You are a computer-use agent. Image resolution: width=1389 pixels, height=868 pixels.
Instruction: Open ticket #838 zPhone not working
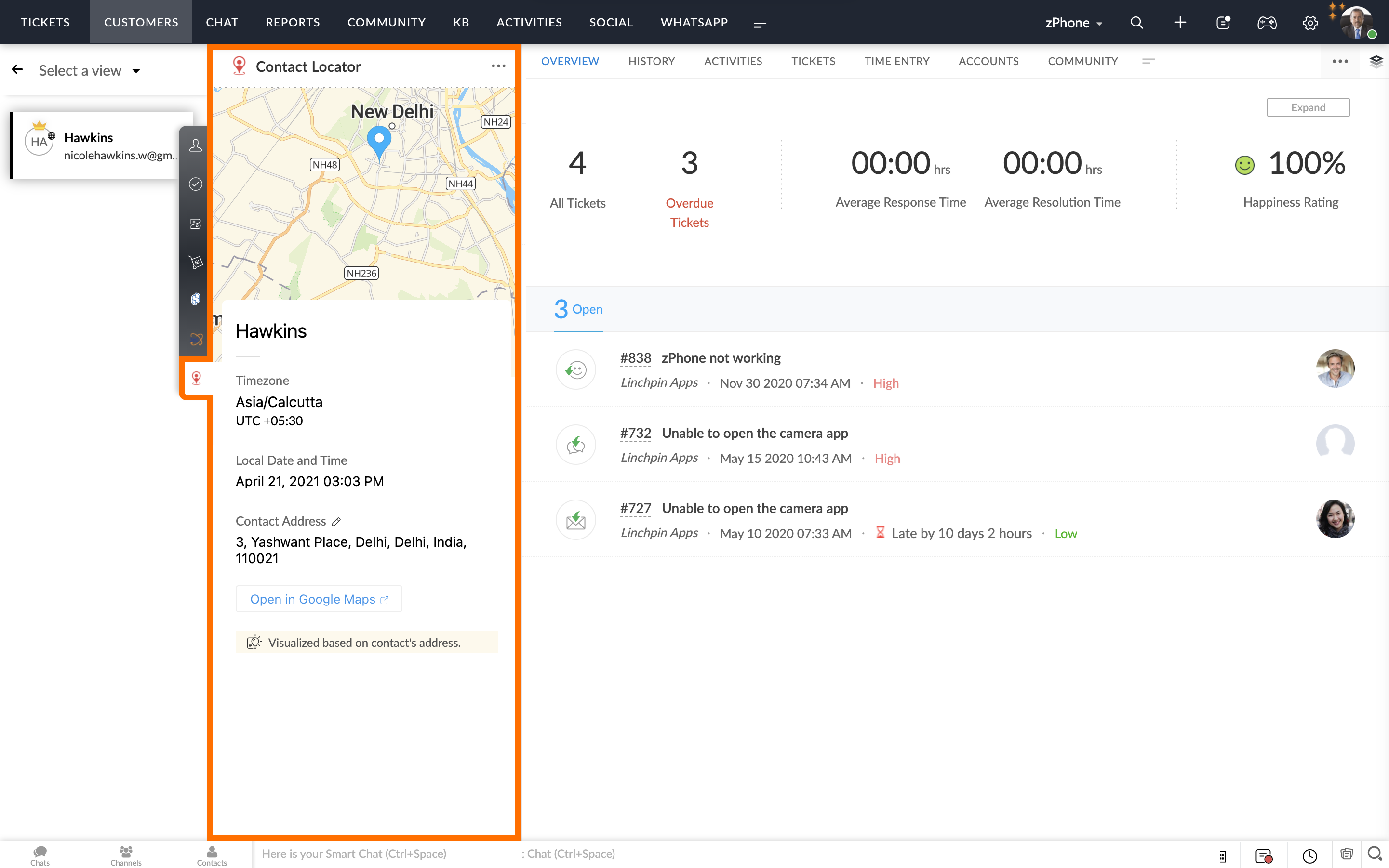721,357
